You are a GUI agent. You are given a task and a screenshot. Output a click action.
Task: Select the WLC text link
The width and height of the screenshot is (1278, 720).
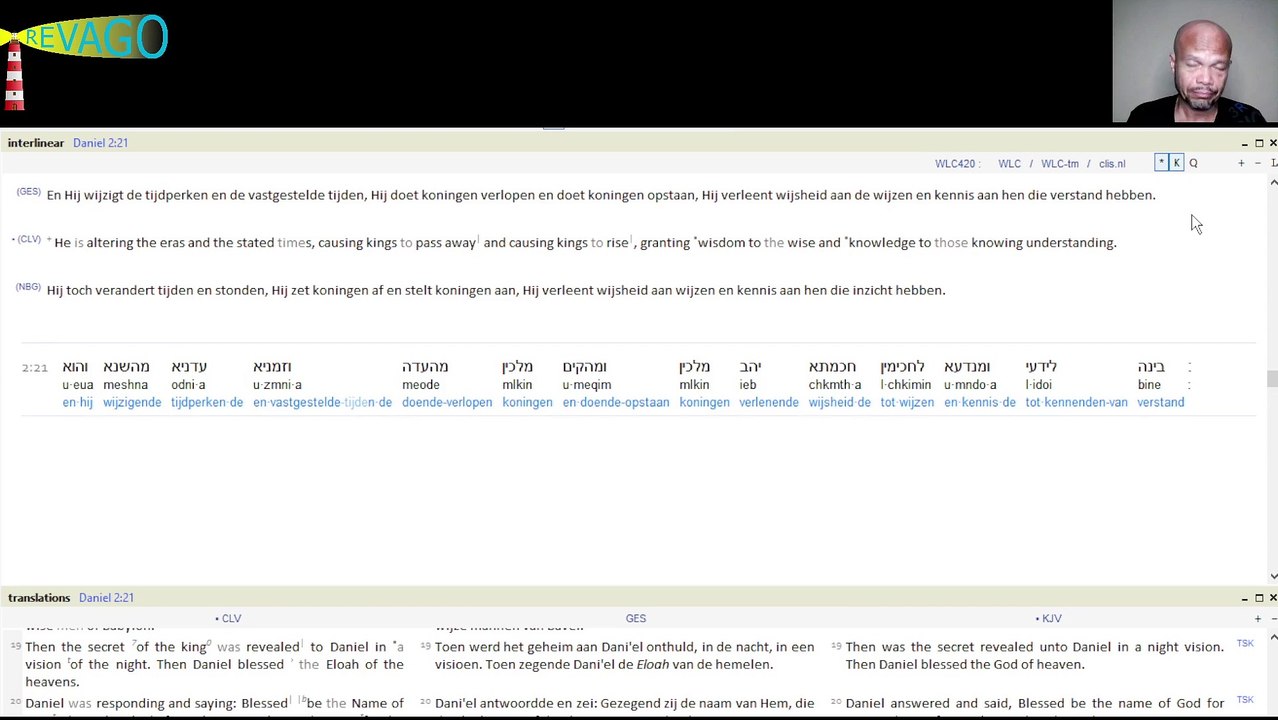tap(1009, 164)
